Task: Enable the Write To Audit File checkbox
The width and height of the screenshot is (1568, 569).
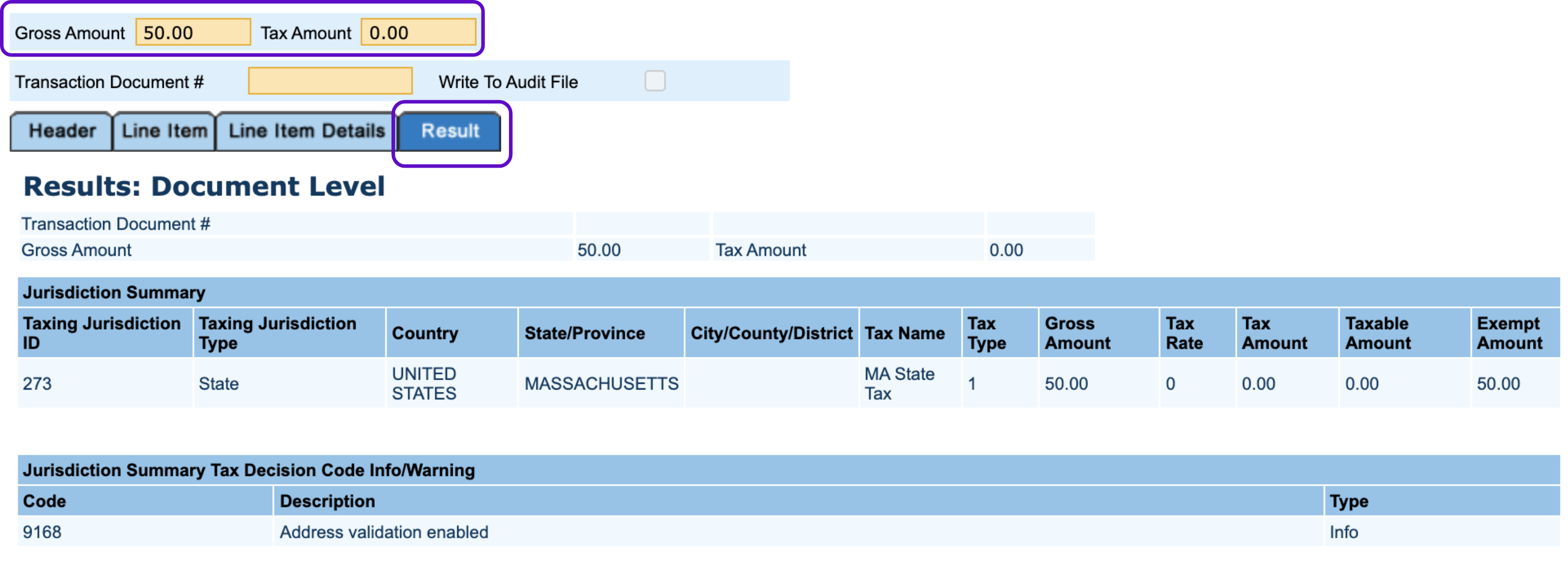Action: point(655,81)
